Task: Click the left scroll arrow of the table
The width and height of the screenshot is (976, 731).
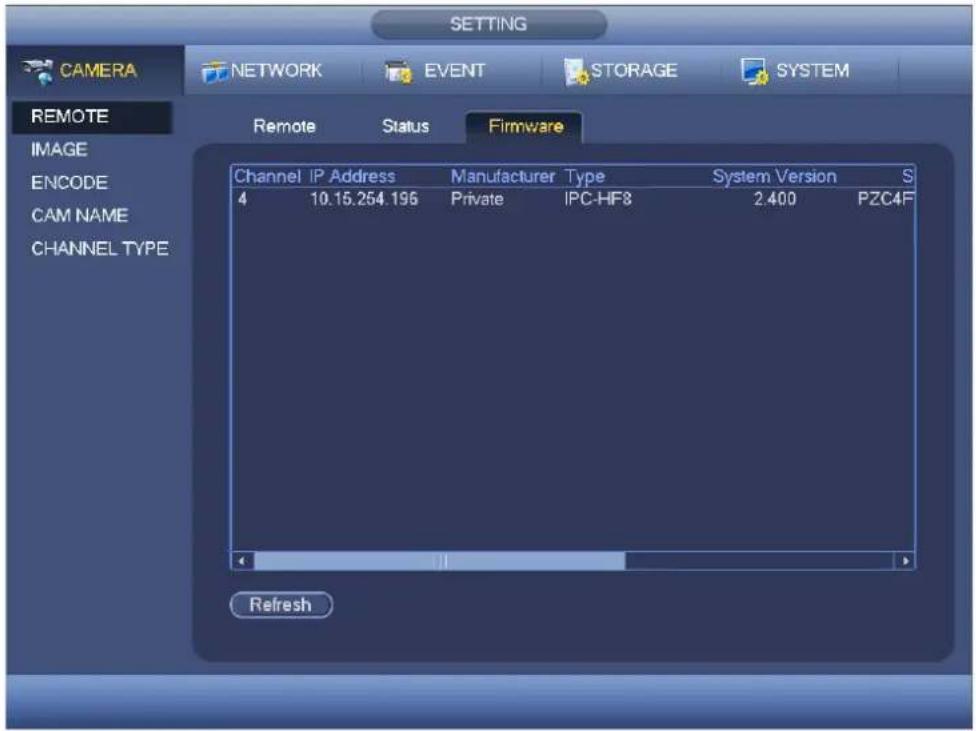Action: [242, 561]
